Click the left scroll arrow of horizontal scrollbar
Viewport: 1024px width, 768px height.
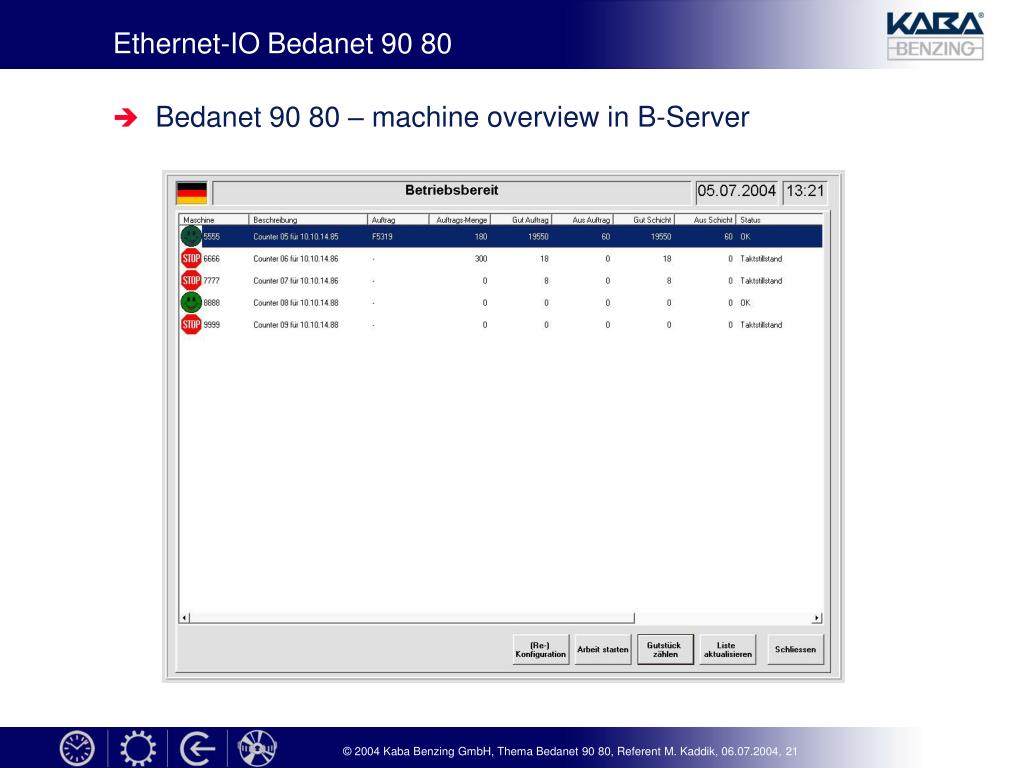pyautogui.click(x=185, y=618)
